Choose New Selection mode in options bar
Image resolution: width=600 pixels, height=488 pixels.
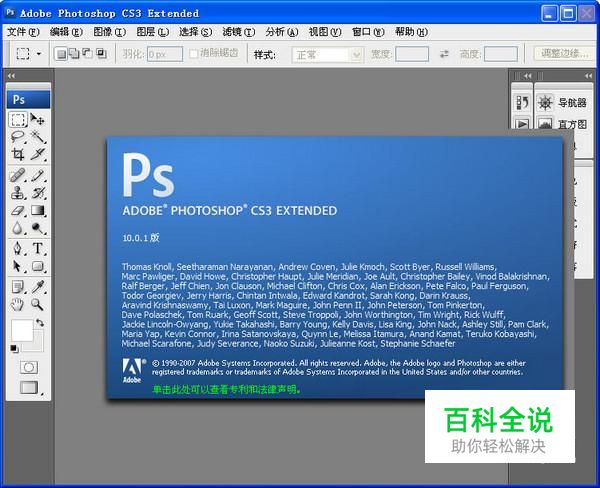(60, 54)
